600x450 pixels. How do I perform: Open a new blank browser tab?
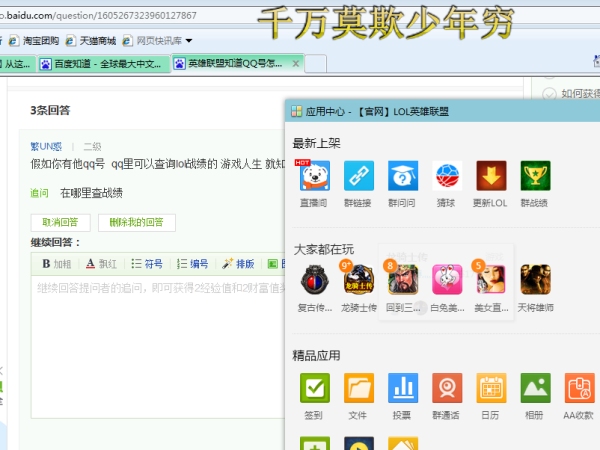point(315,64)
